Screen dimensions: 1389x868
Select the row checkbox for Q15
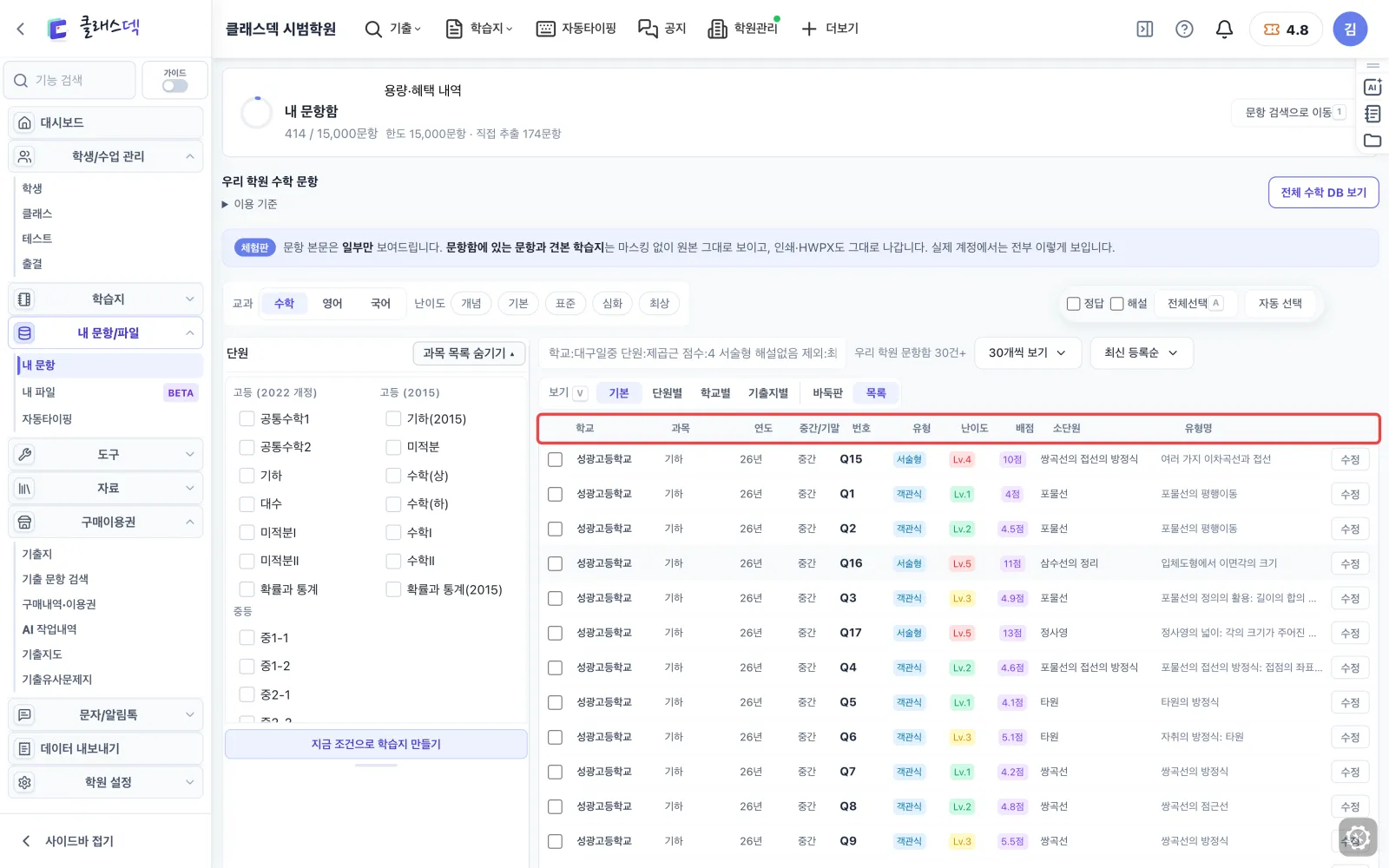pos(556,459)
